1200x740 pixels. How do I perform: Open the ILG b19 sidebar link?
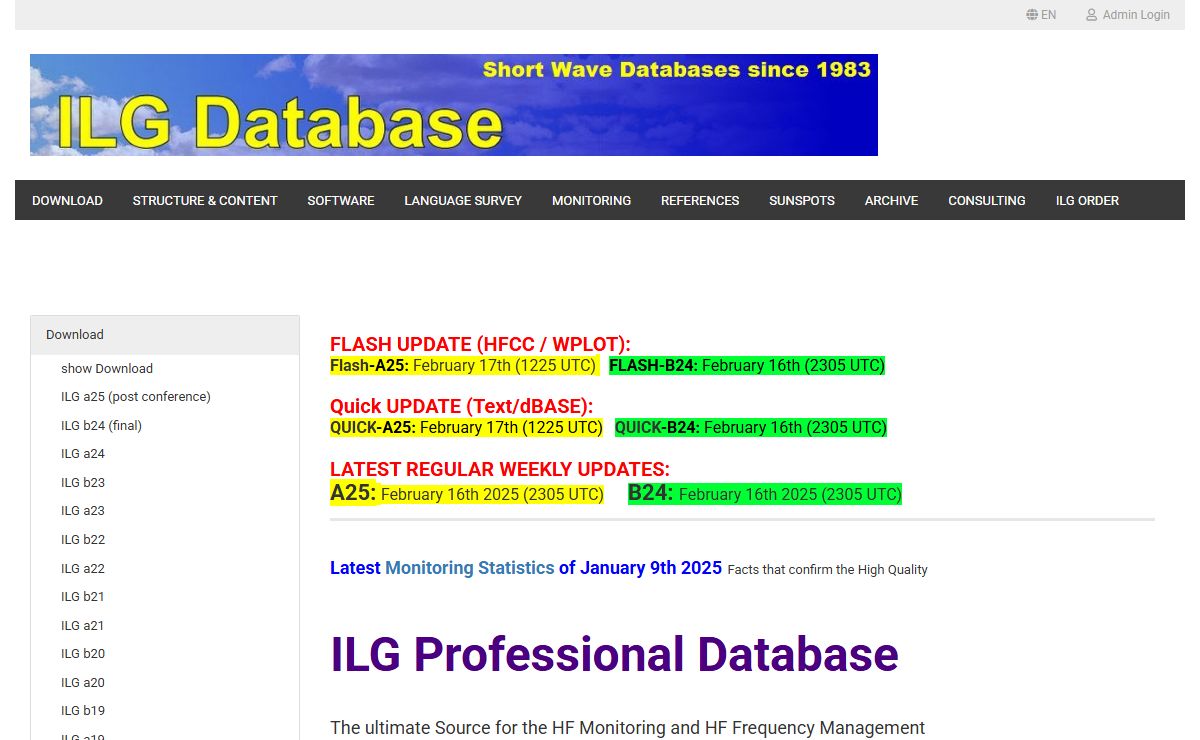(83, 711)
